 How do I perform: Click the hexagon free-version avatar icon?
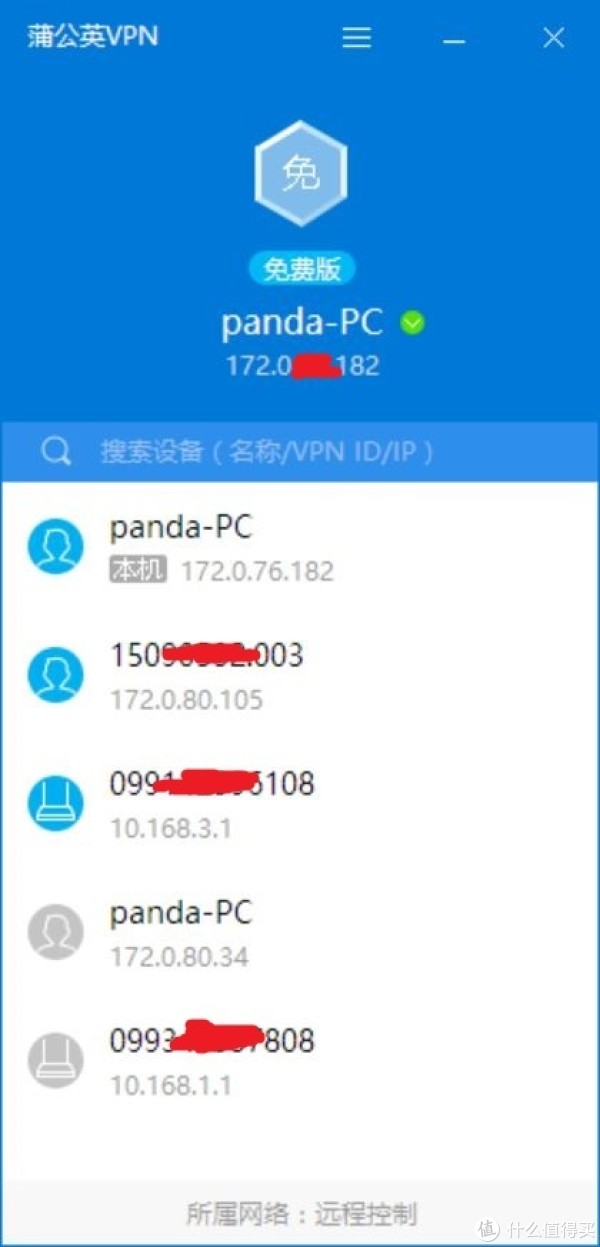point(301,176)
